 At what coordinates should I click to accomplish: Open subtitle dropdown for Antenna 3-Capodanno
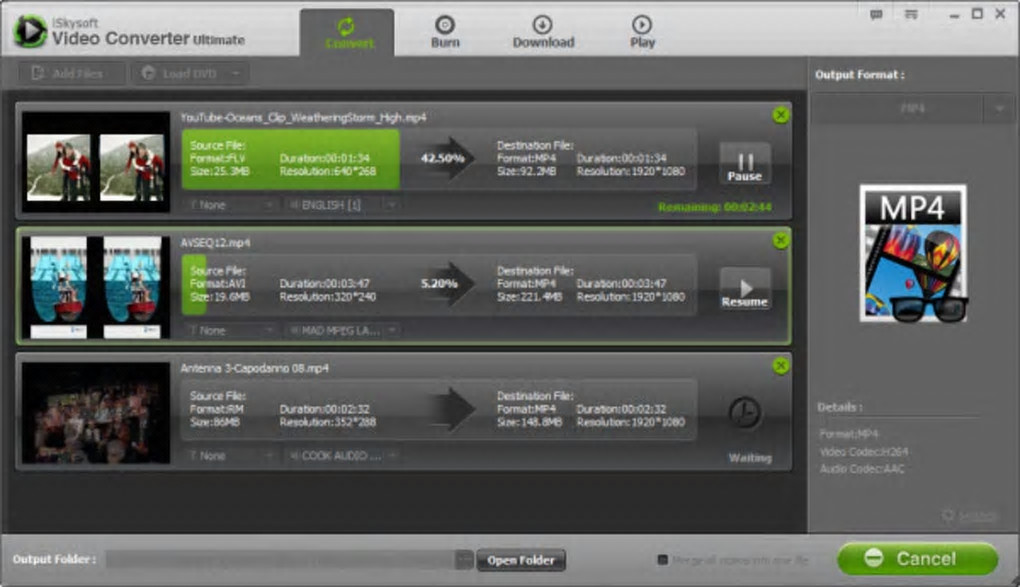(230, 456)
